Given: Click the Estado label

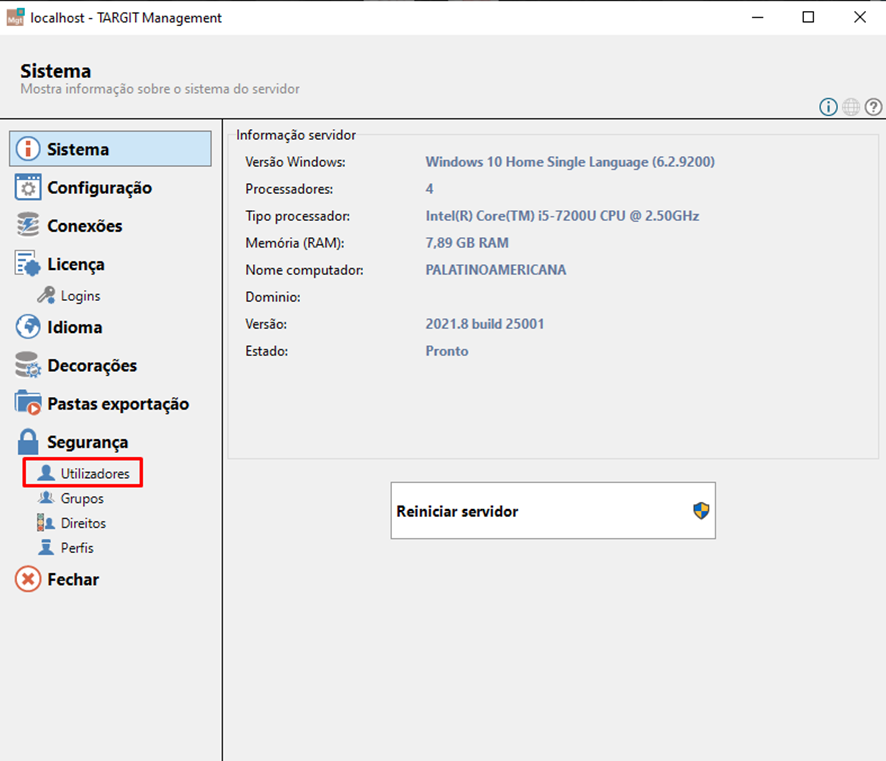Looking at the screenshot, I should click(x=267, y=351).
